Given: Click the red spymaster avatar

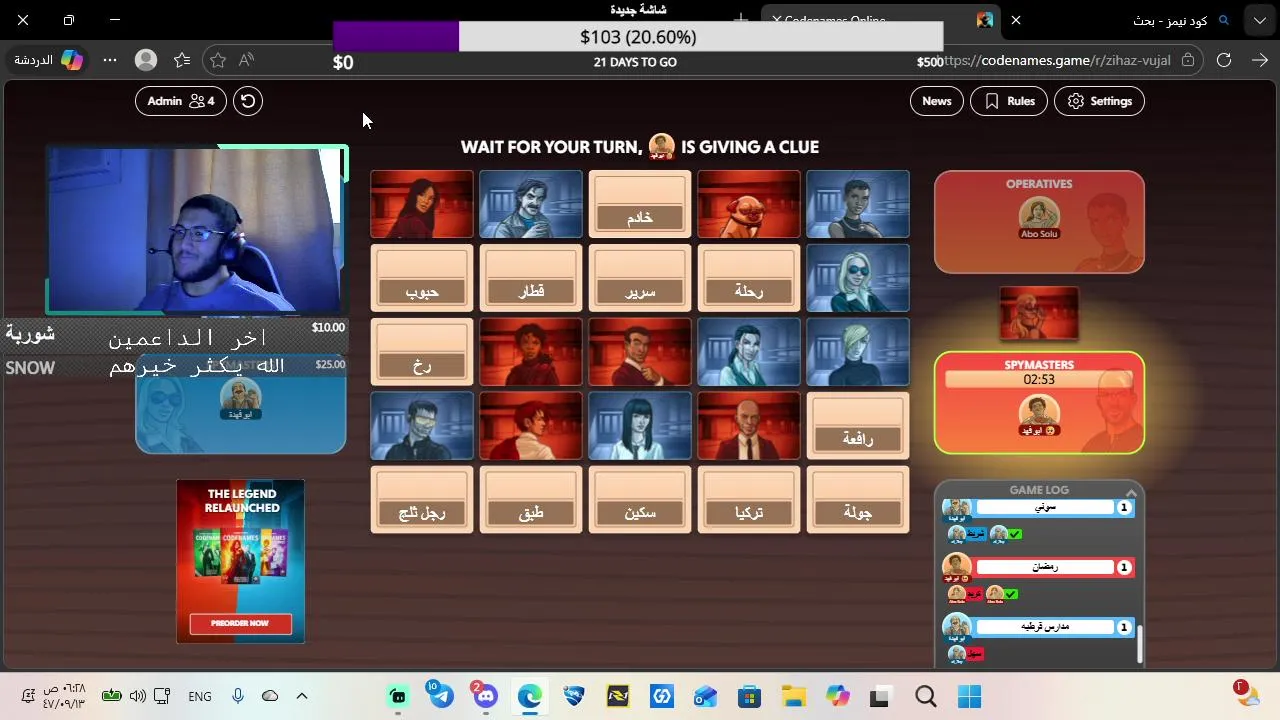Looking at the screenshot, I should tap(1039, 412).
